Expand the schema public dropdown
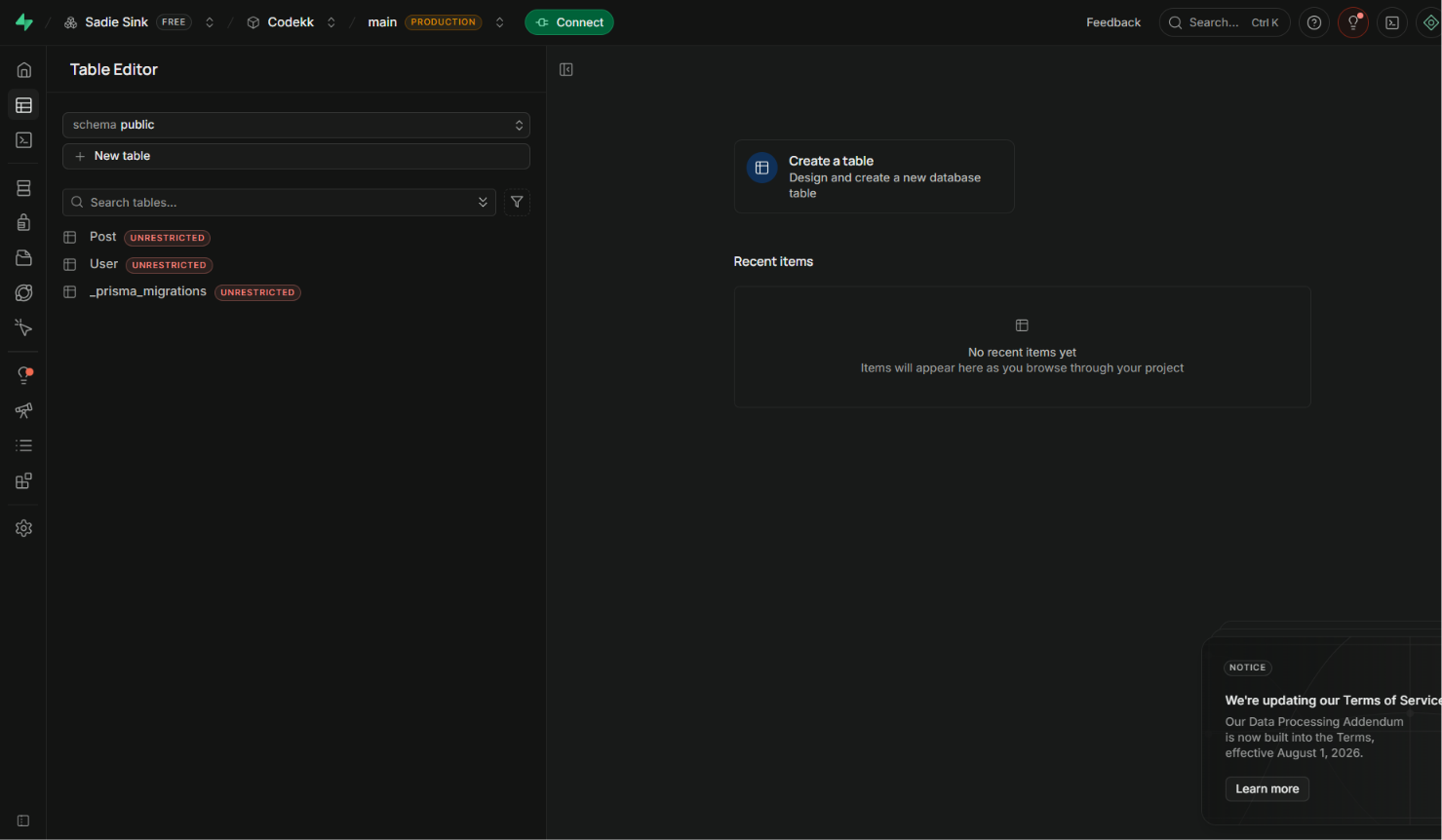The width and height of the screenshot is (1442, 840). pyautogui.click(x=296, y=125)
